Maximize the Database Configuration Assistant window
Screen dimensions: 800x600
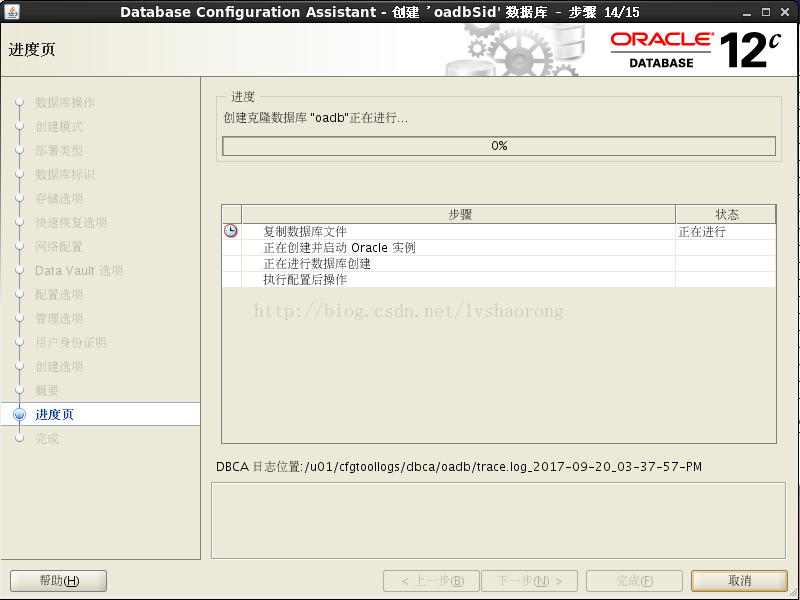[x=766, y=12]
